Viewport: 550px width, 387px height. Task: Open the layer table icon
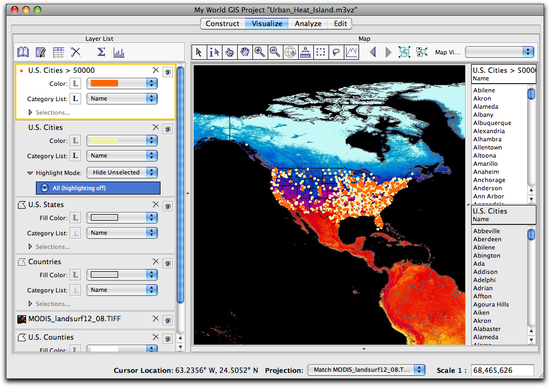[58, 53]
